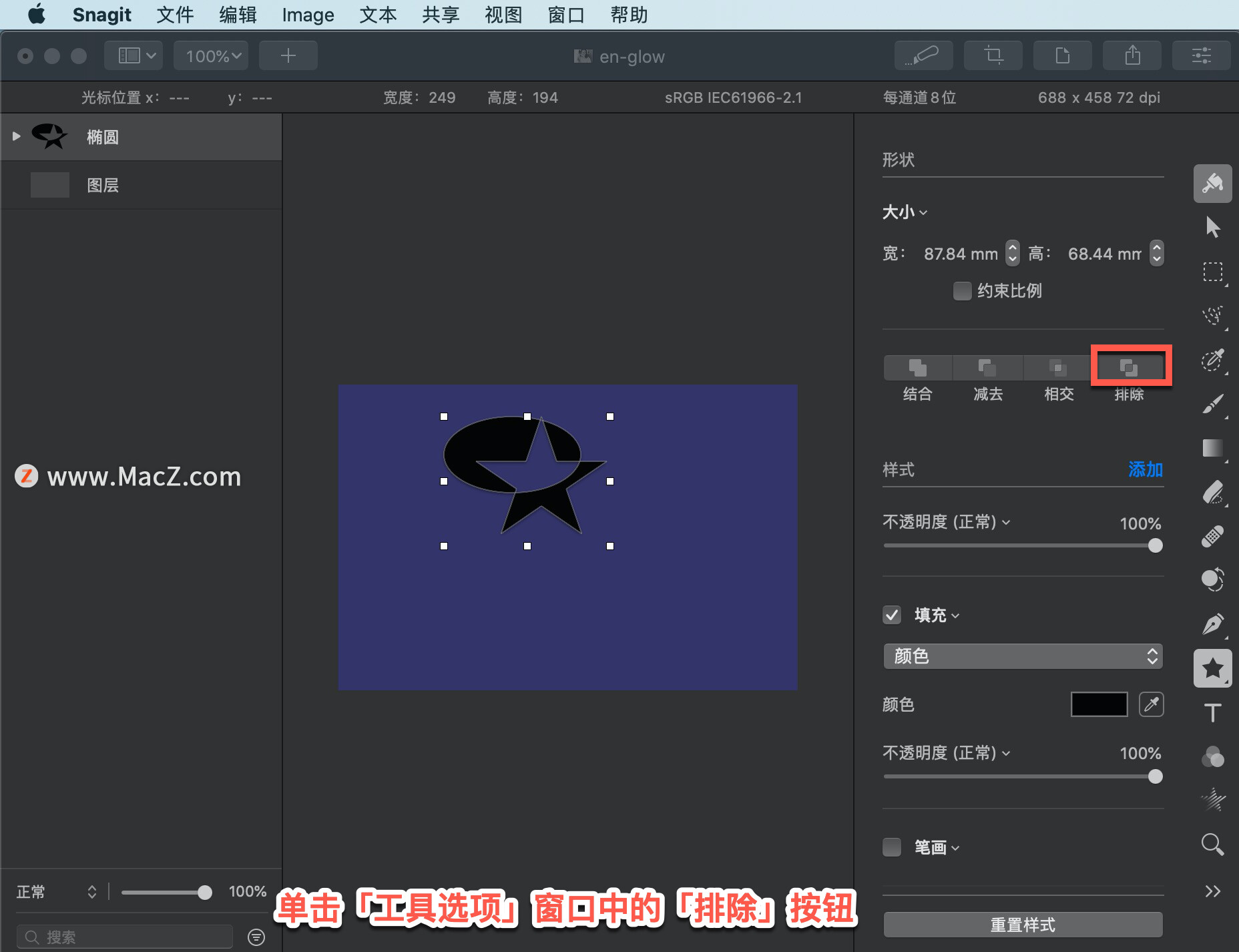Click the black fill color swatch
Viewport: 1239px width, 952px height.
tap(1099, 704)
